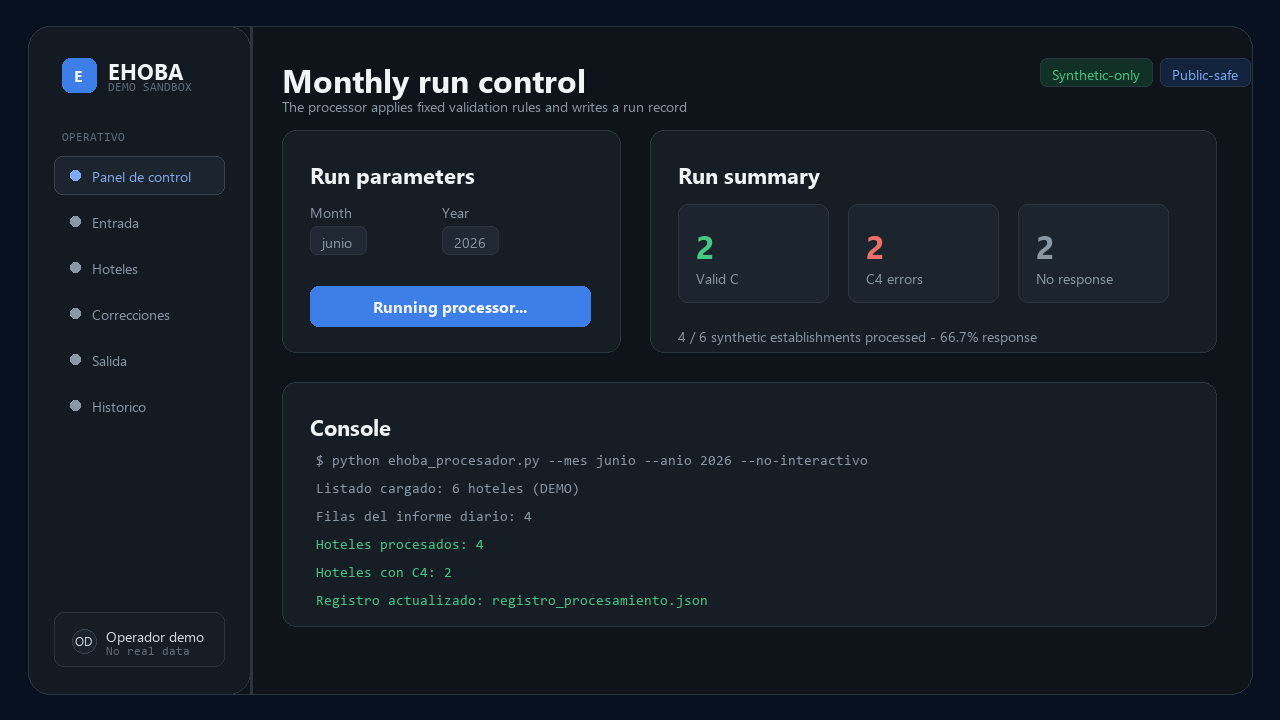The height and width of the screenshot is (720, 1280).
Task: Click the dot icon beside Correcciones
Action: 75,314
